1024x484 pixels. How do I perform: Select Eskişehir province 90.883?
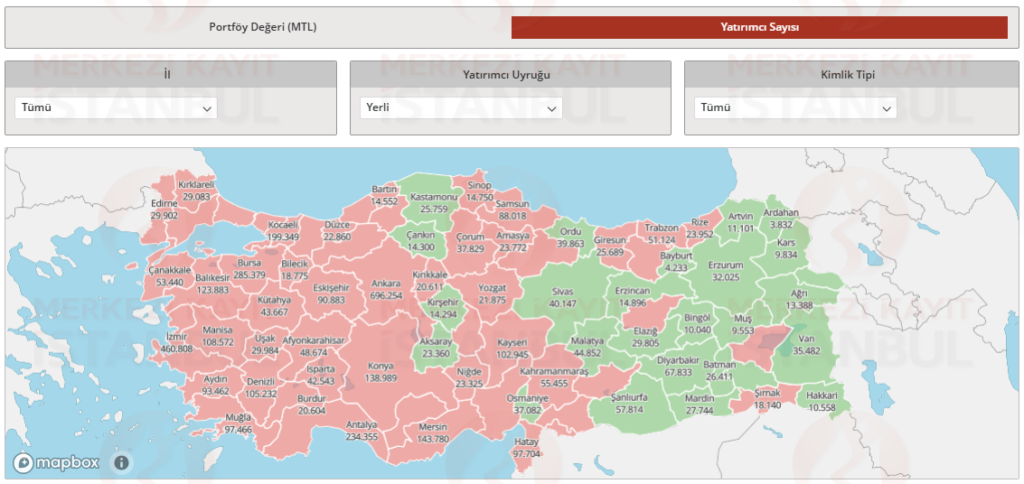(332, 293)
